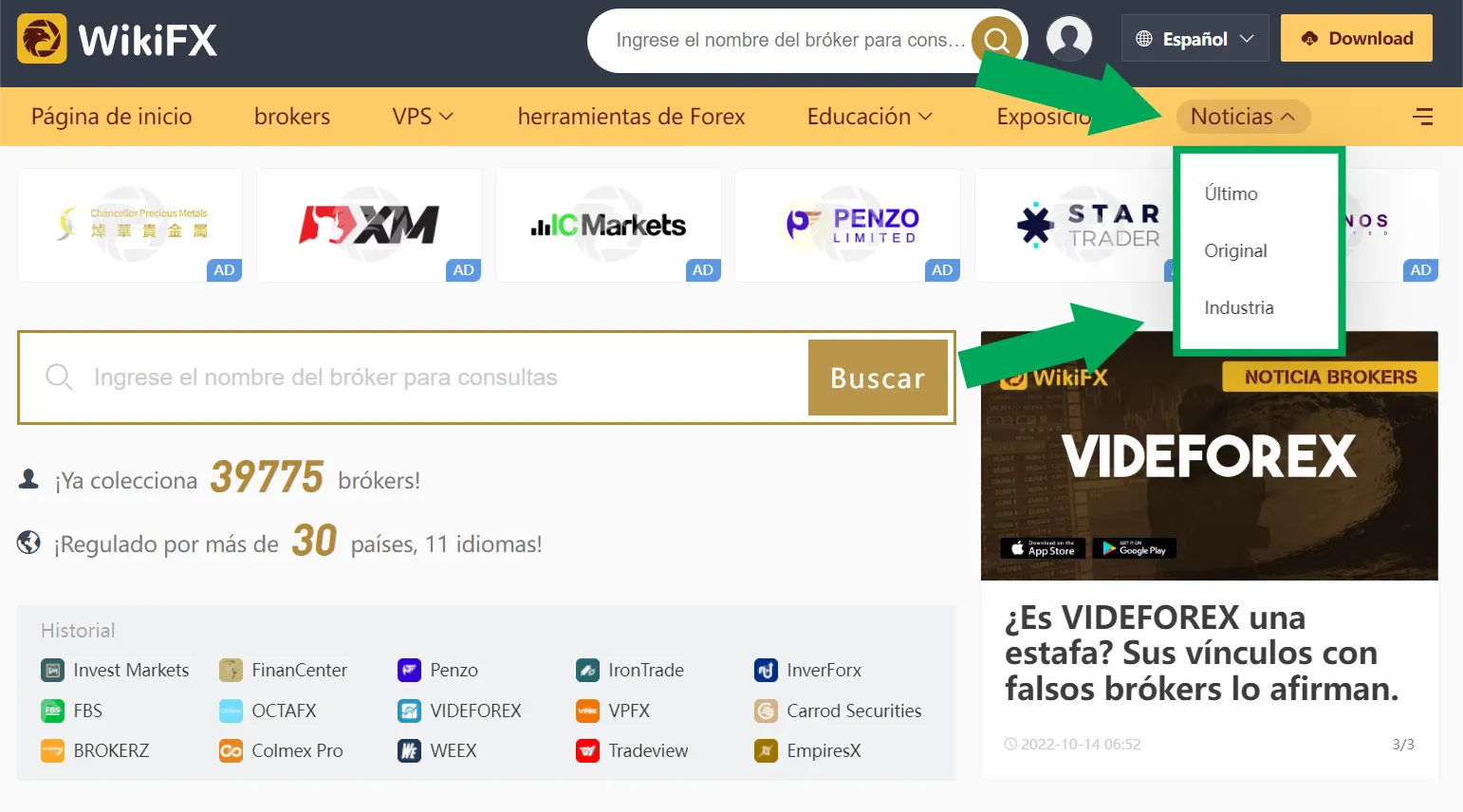
Task: Open the VIDEFOREX scam article headline
Action: [1201, 654]
